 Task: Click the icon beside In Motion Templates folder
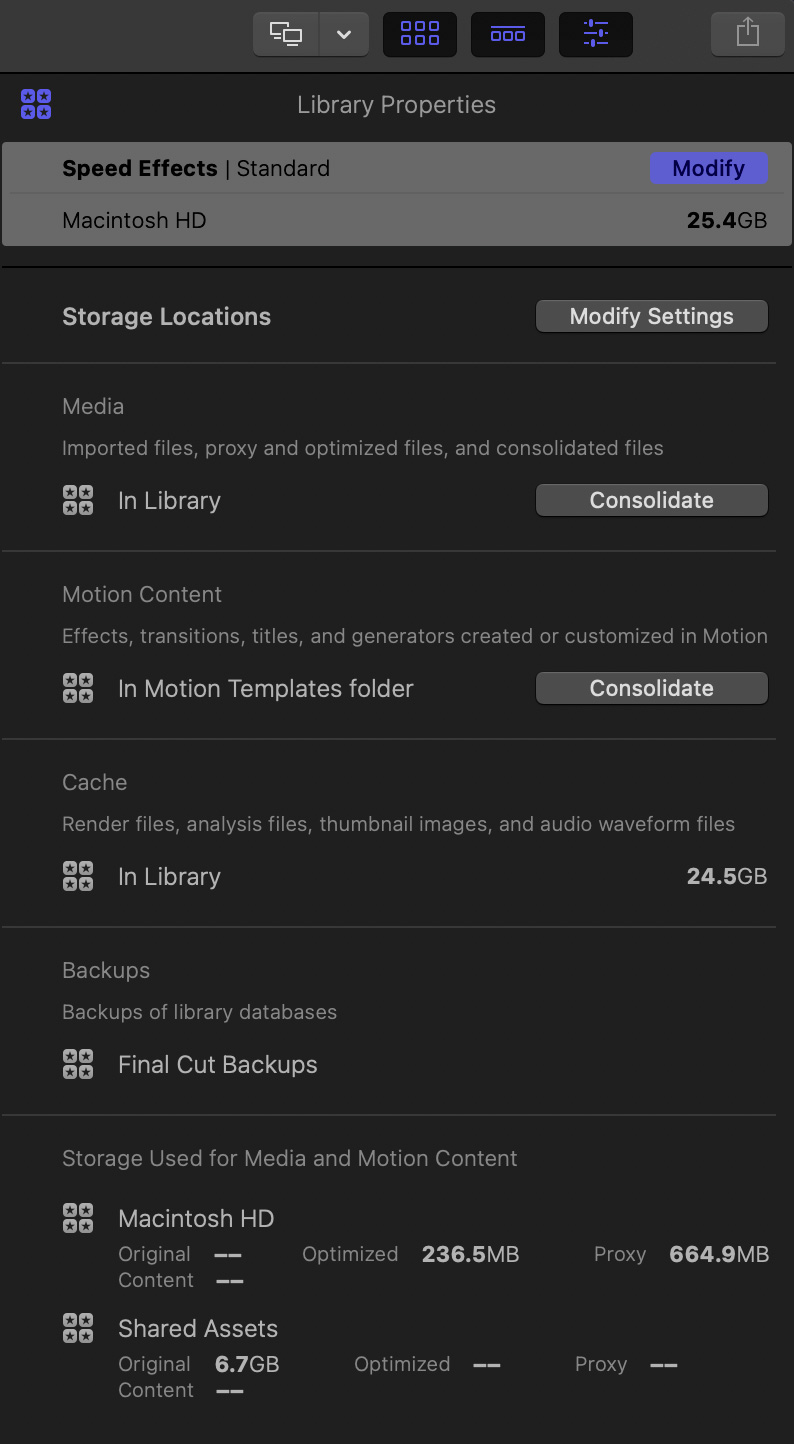[78, 688]
